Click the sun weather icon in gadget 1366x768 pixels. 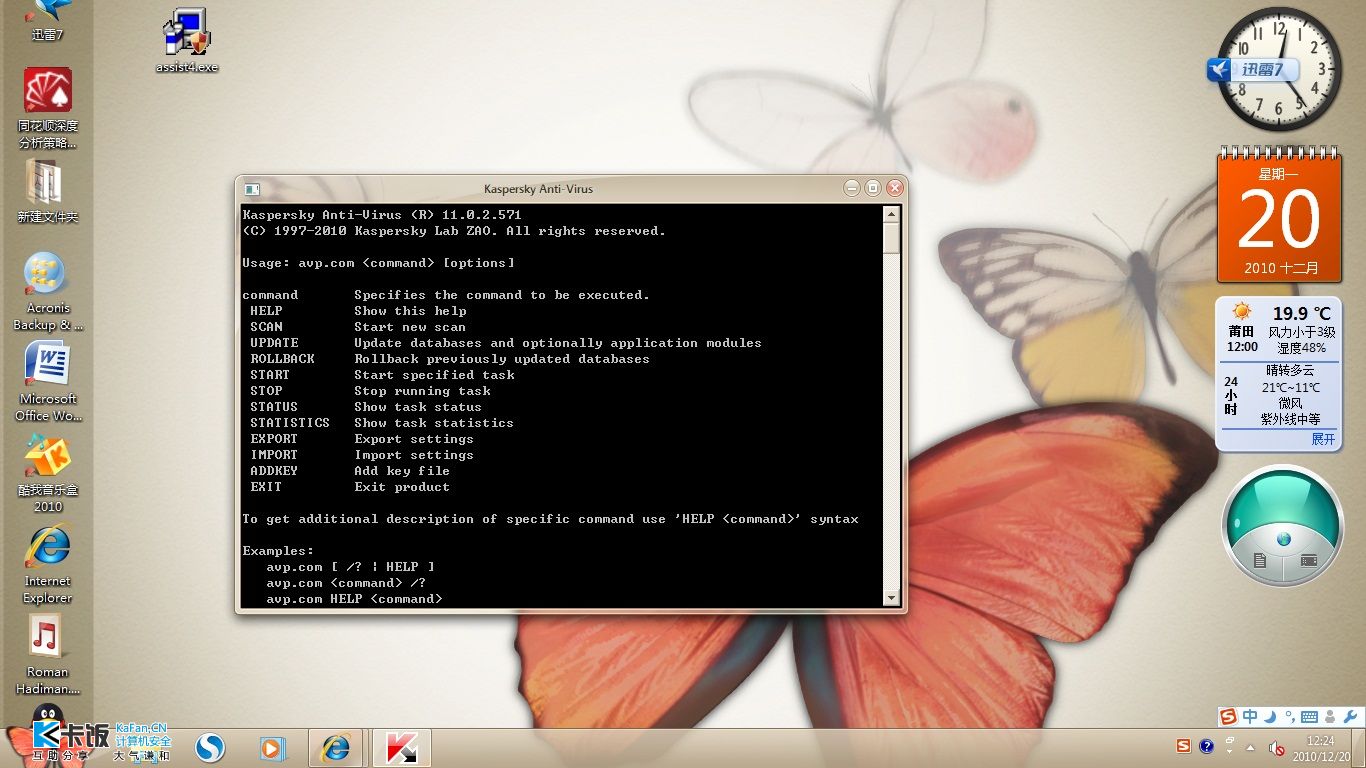1242,312
